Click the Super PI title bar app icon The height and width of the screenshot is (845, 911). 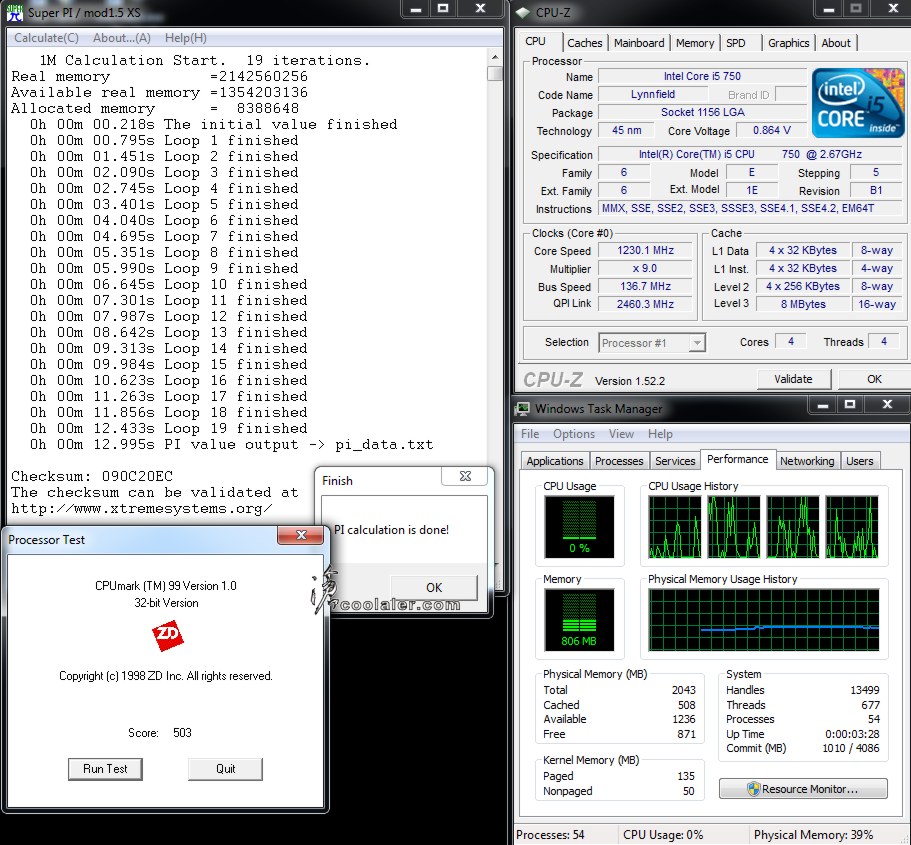(15, 12)
